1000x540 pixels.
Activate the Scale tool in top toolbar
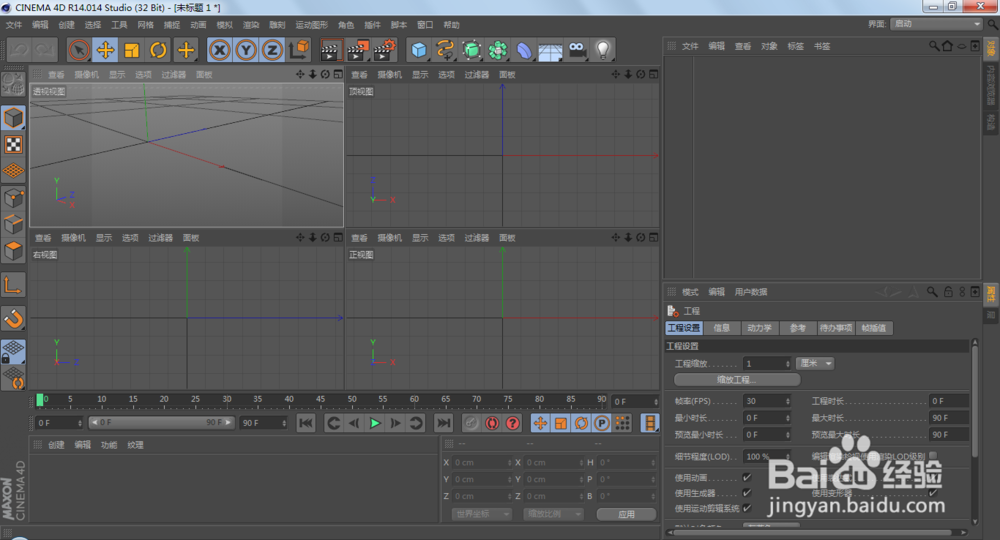[132, 50]
